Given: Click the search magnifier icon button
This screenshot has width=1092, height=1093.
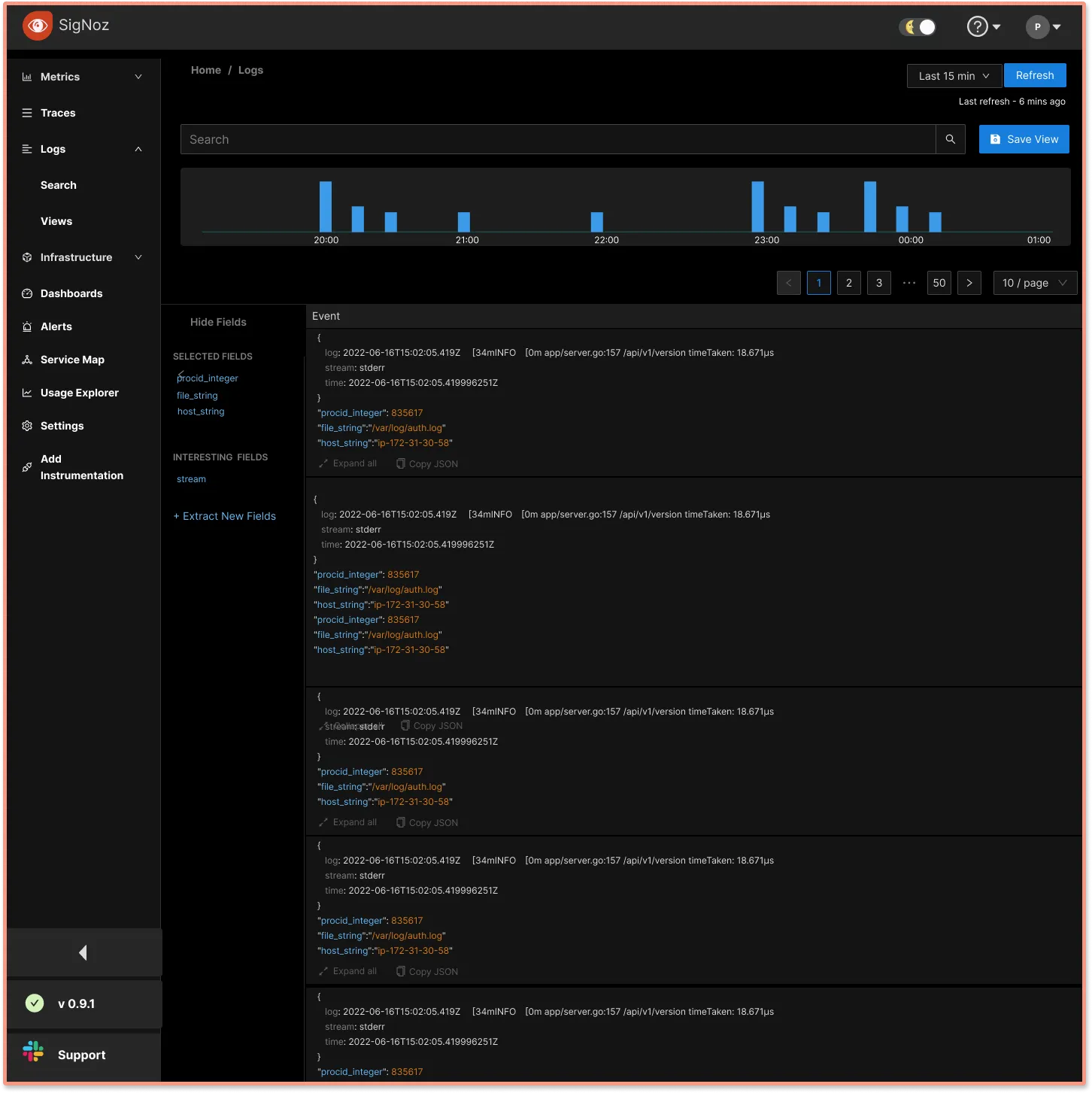Looking at the screenshot, I should click(x=950, y=139).
